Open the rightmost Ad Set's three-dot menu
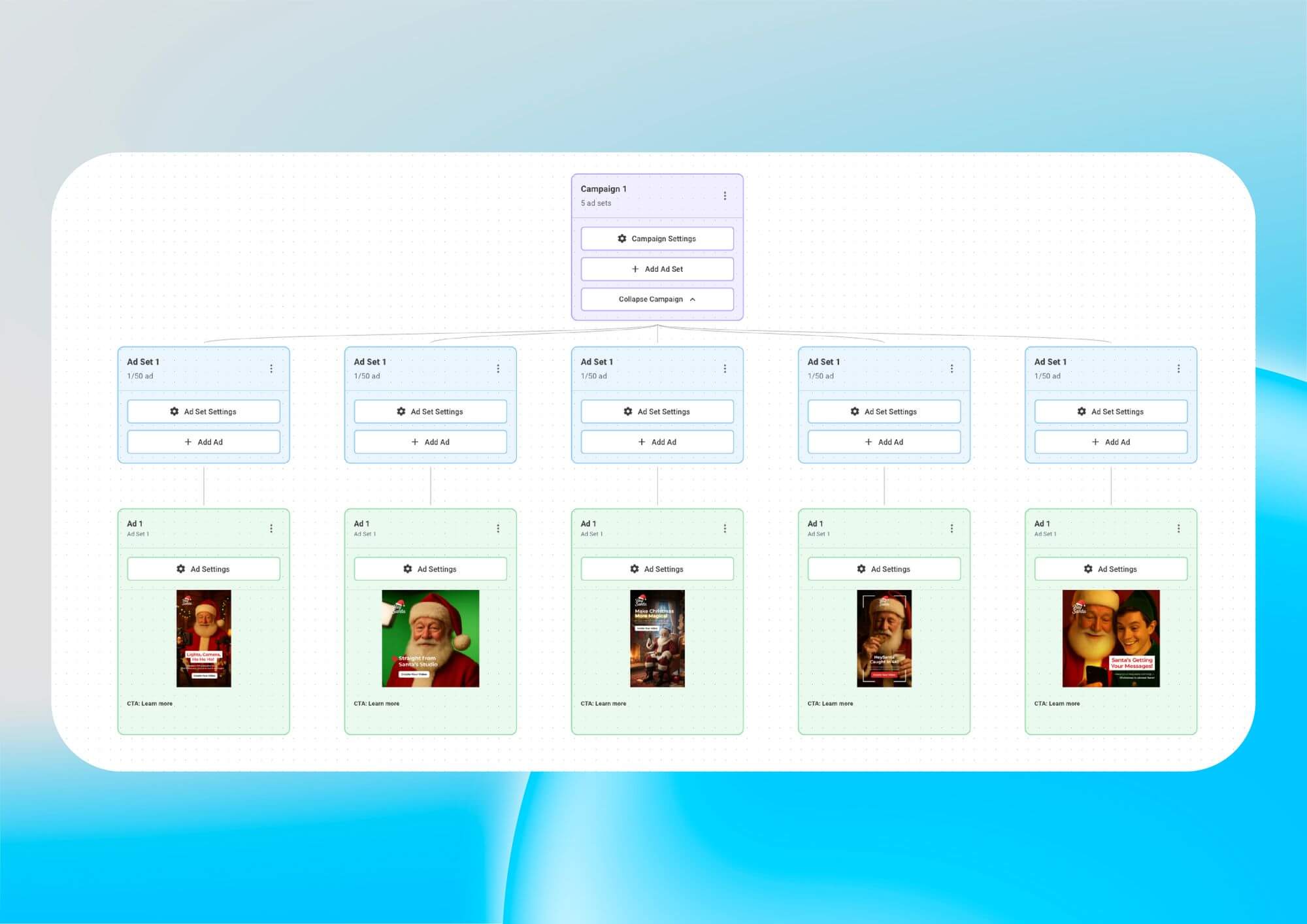Screen dimensions: 1307x924 click(1178, 369)
